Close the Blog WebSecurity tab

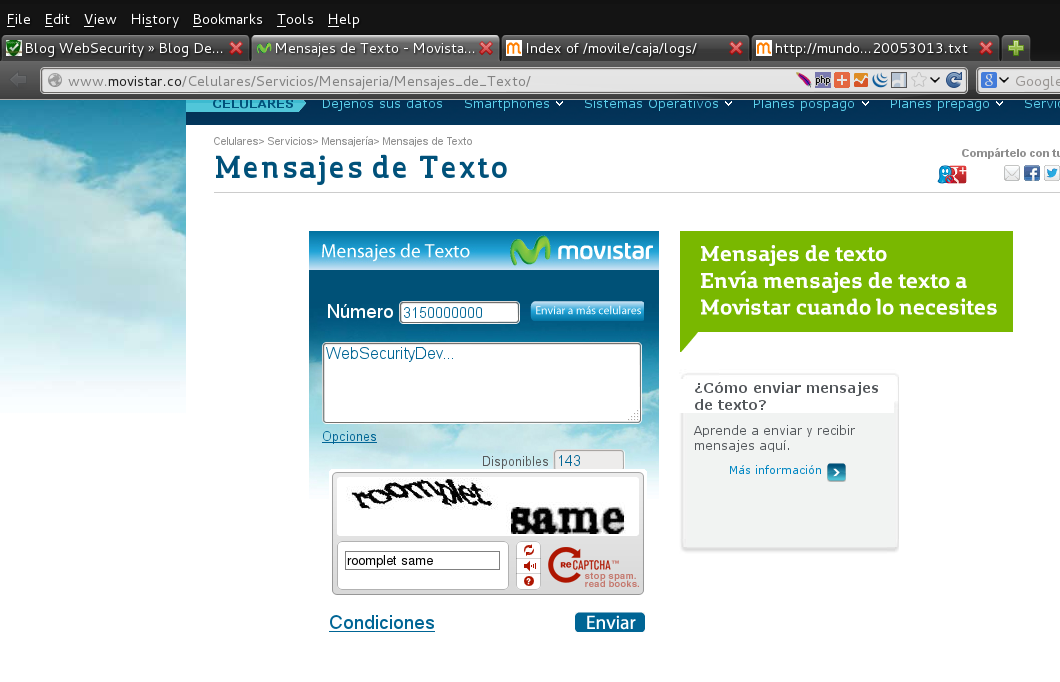coord(235,48)
